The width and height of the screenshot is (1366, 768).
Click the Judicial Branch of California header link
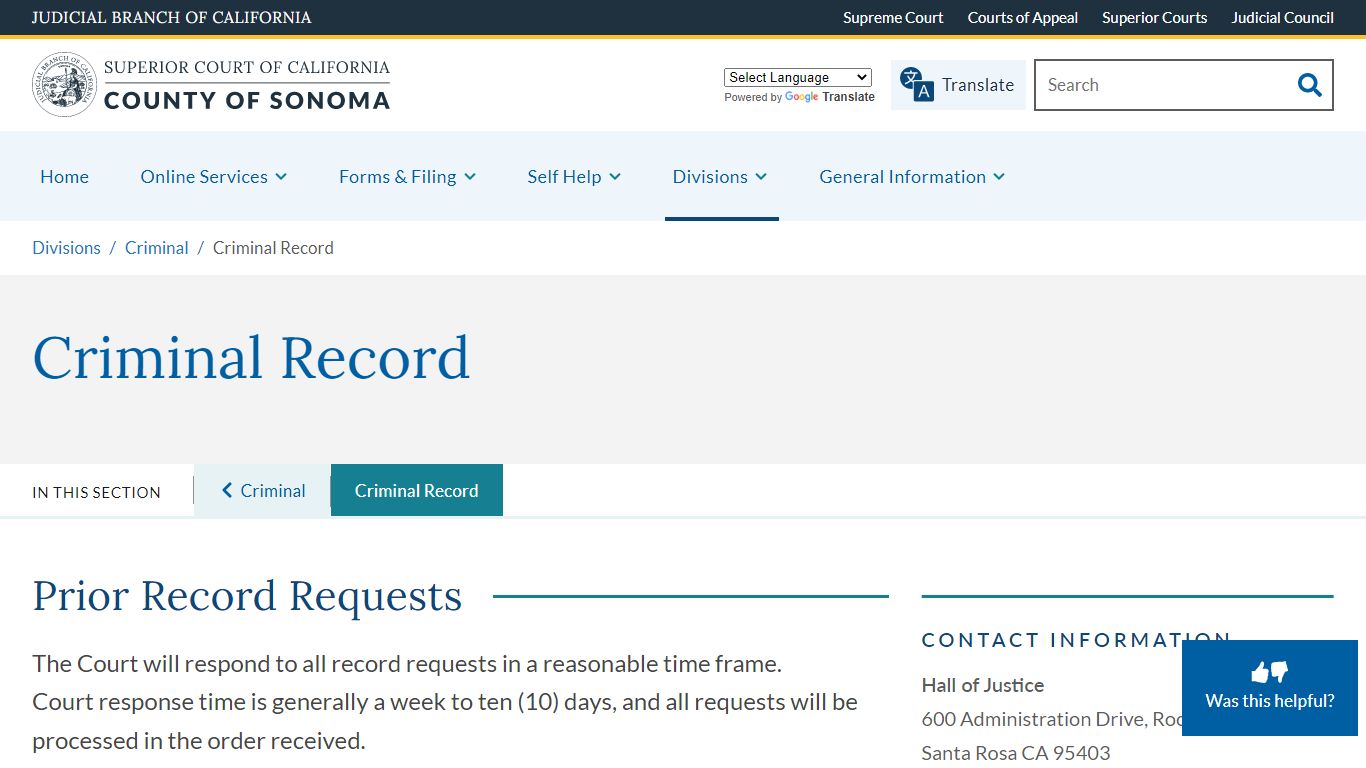[x=171, y=18]
